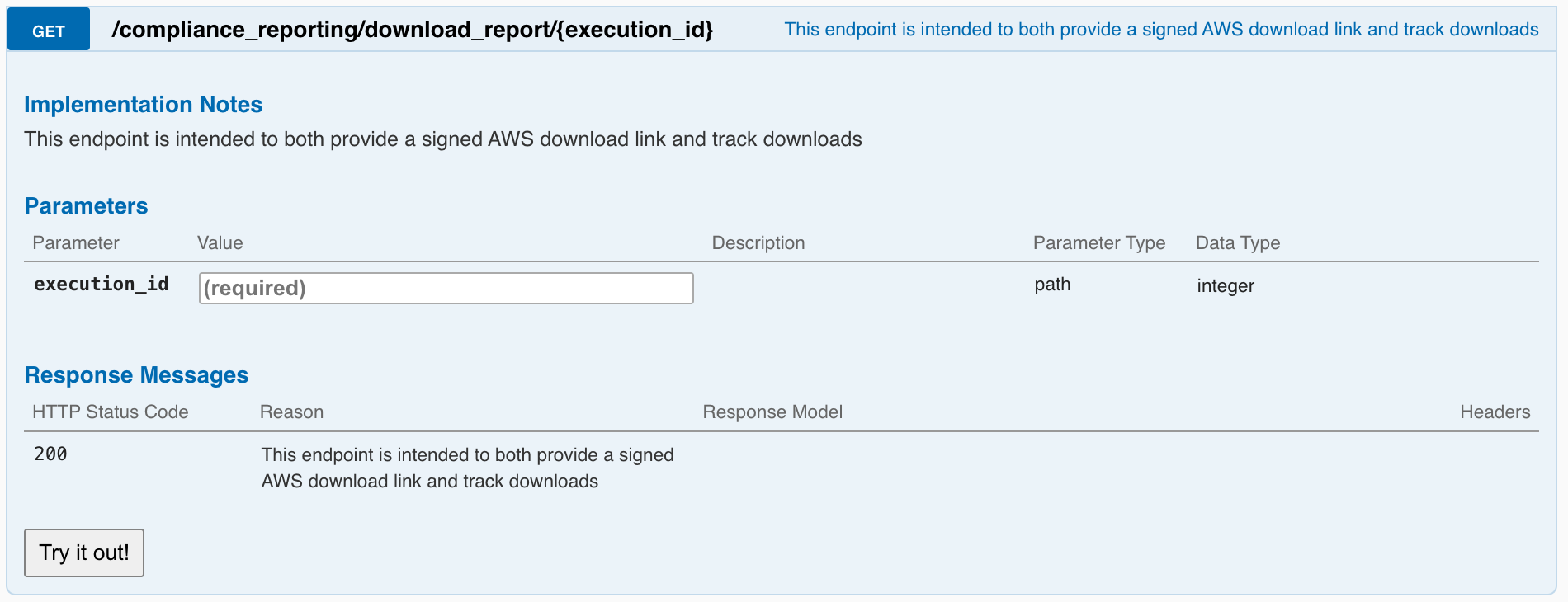Click the 200 response reason text

(467, 468)
